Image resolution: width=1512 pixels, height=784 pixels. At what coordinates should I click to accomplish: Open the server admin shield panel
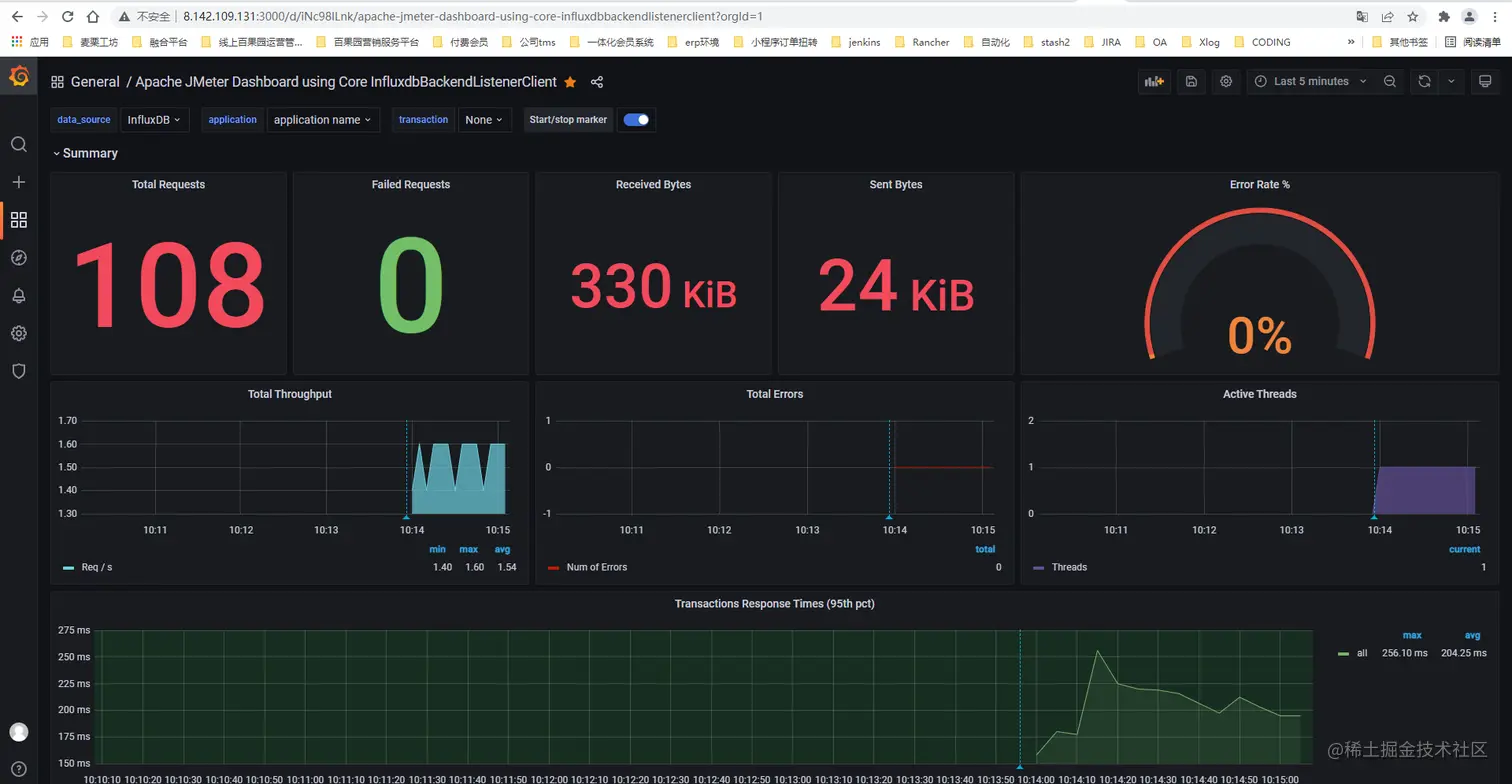[x=18, y=371]
